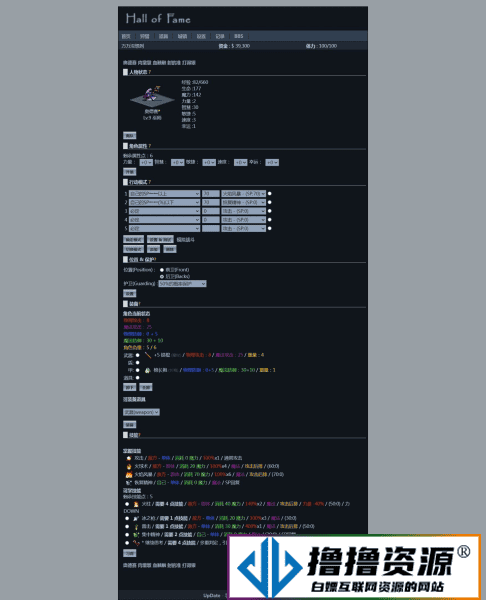Click the help question mark beside the action pattern header

[150, 182]
